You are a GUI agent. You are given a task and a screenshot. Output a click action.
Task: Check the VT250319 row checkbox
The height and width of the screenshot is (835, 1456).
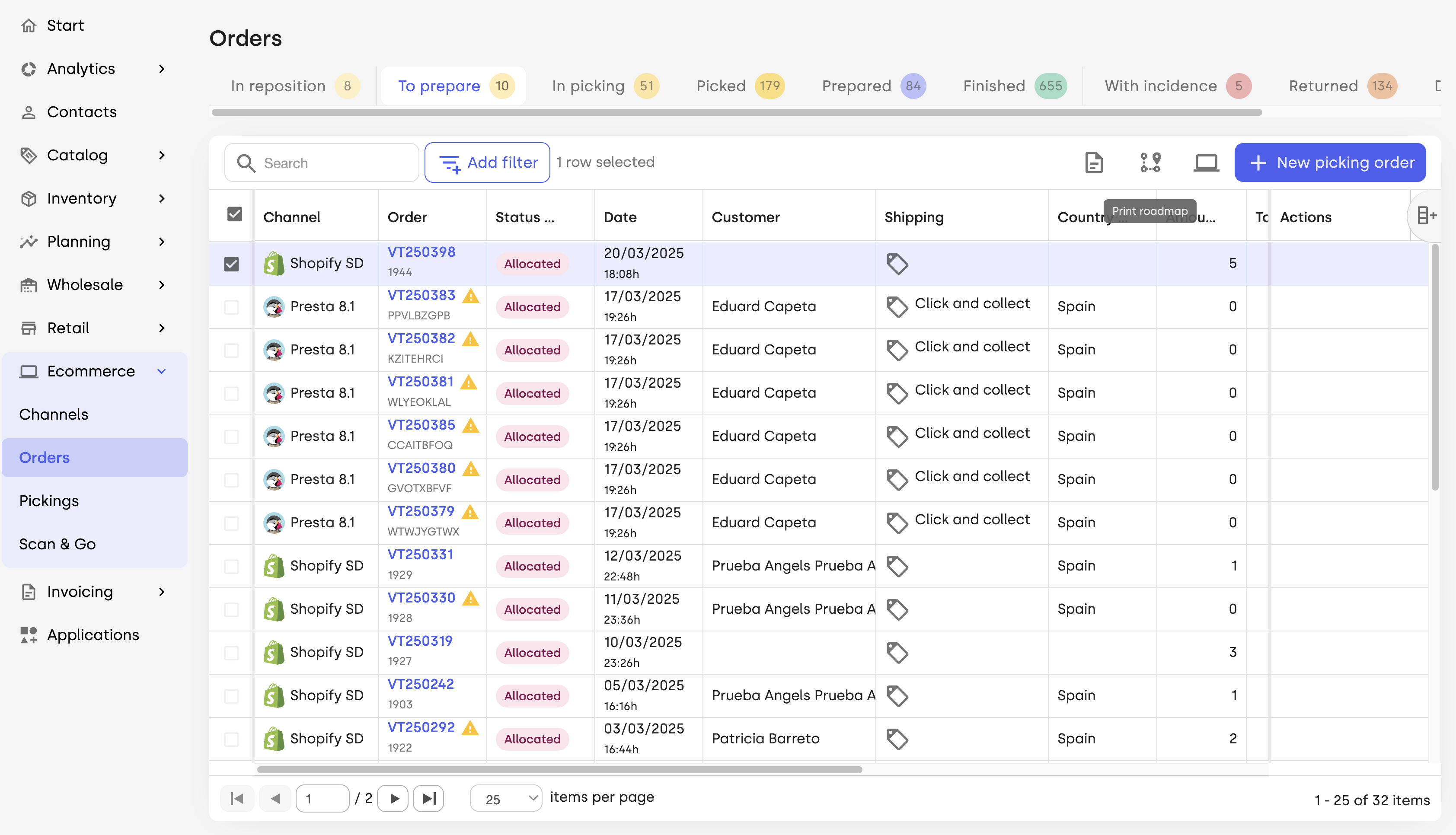[232, 653]
